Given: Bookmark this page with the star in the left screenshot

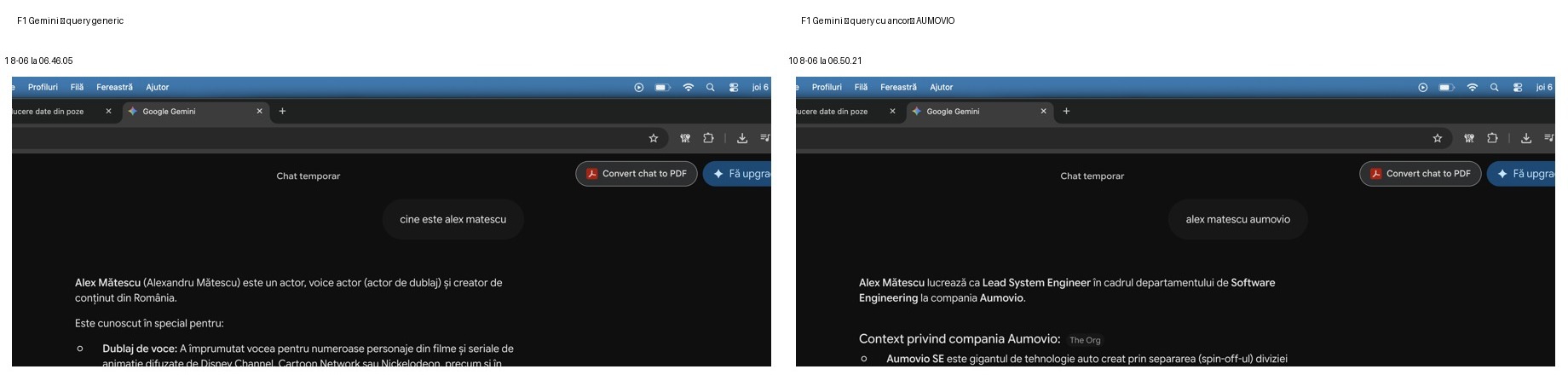Looking at the screenshot, I should click(654, 138).
